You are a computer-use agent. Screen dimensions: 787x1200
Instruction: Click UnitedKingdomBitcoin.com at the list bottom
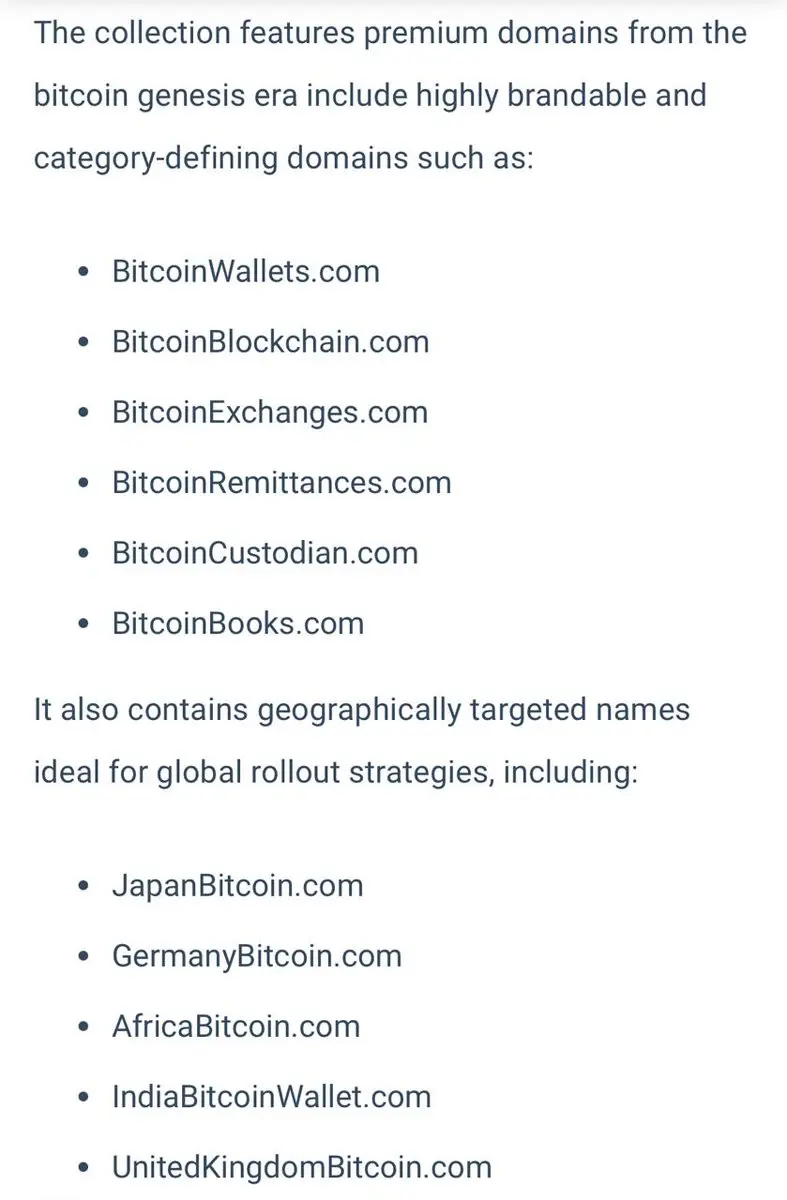pos(302,1167)
